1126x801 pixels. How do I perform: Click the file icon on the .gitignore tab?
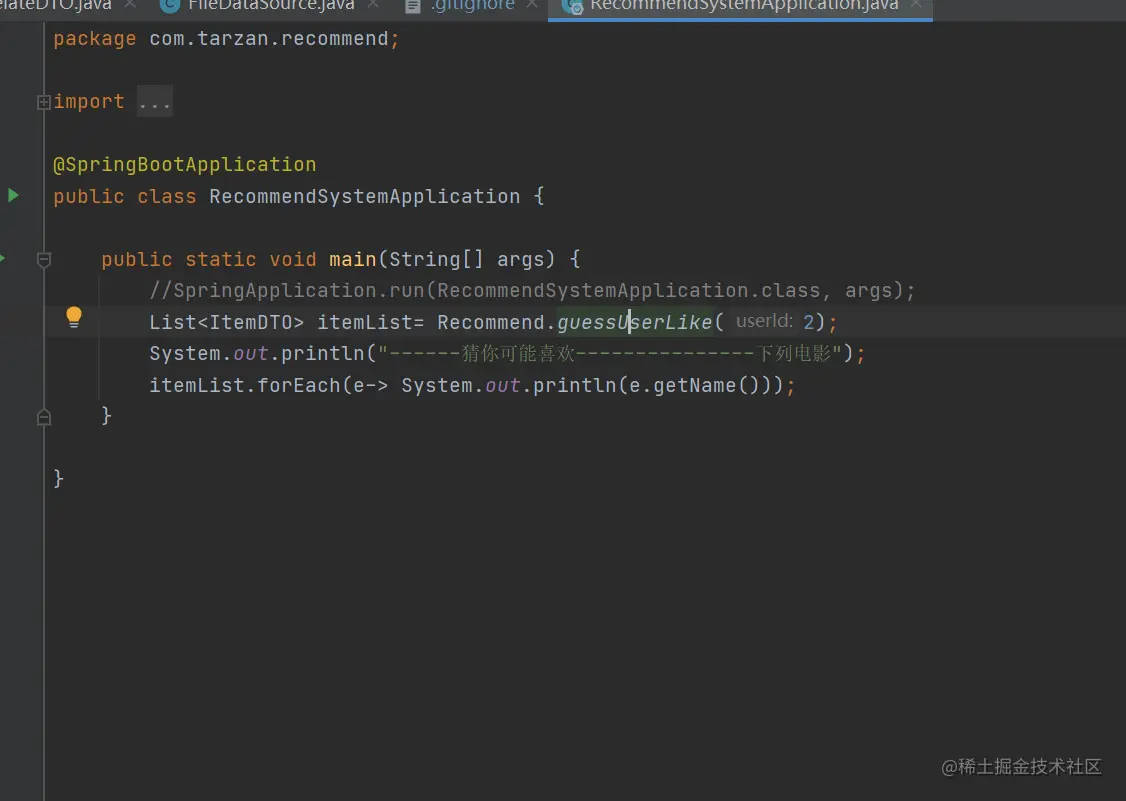click(413, 6)
